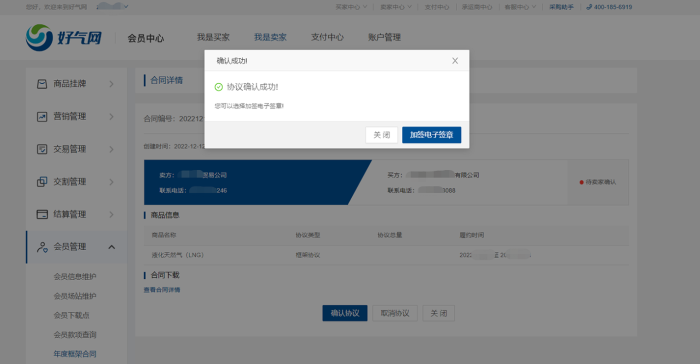Expand the 交割管理 menu chevron

pos(112,182)
